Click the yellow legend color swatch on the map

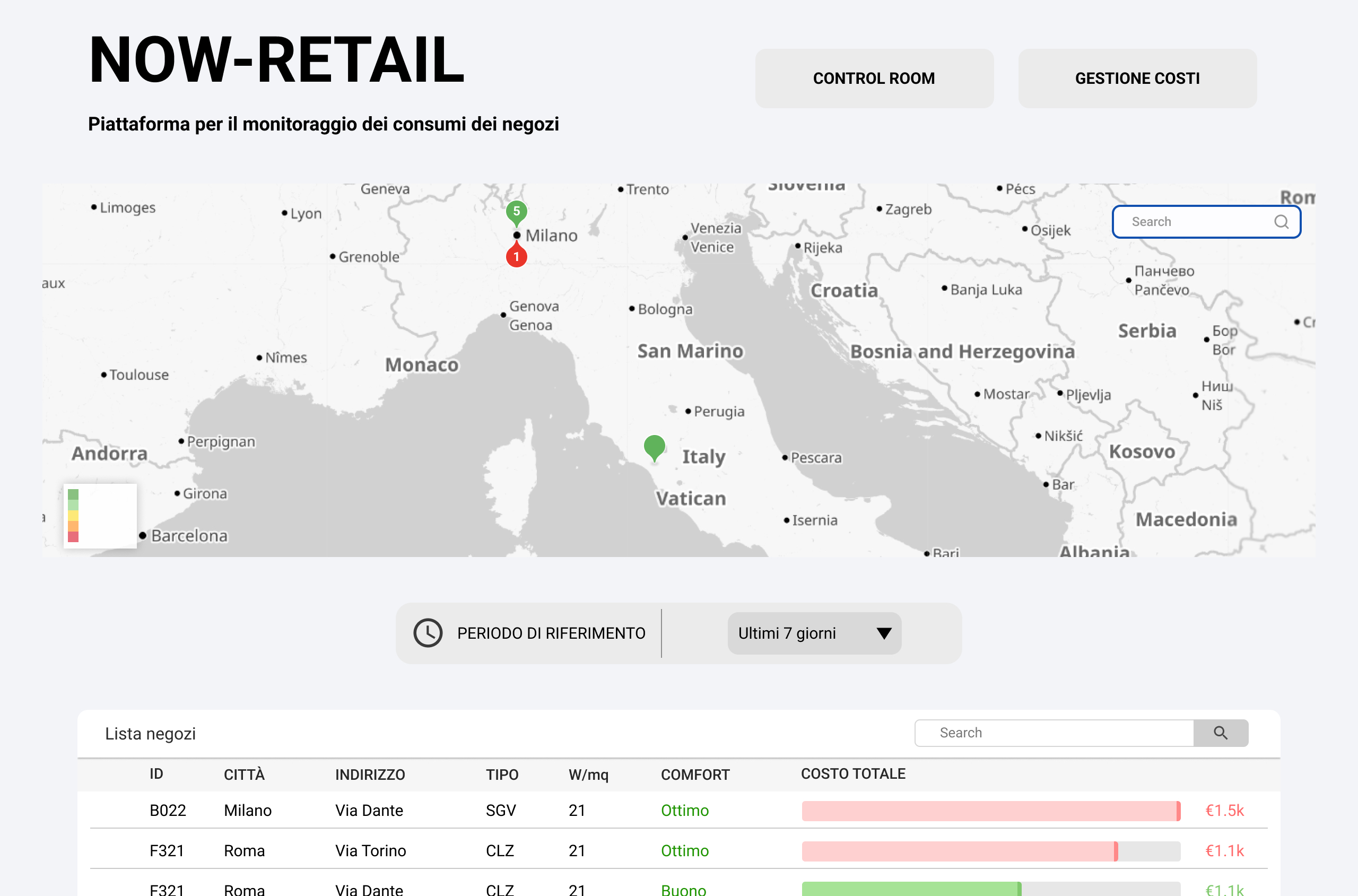[x=73, y=516]
